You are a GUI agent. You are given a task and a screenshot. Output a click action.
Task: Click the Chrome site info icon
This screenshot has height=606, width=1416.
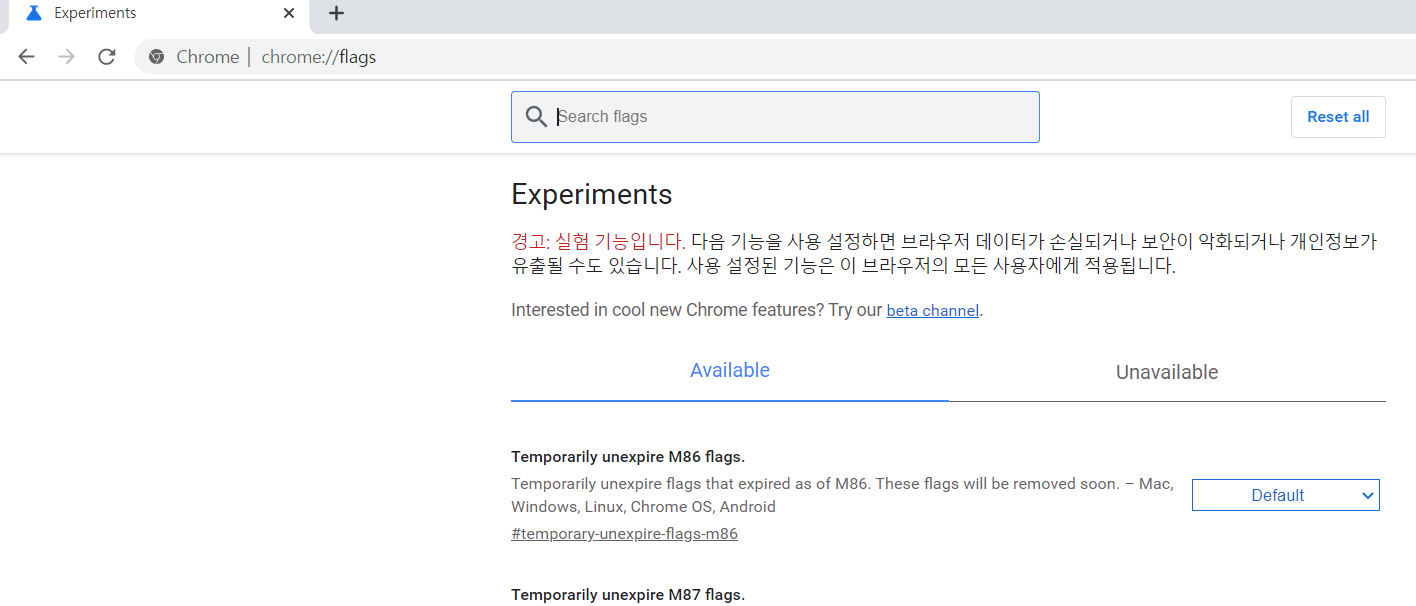156,57
